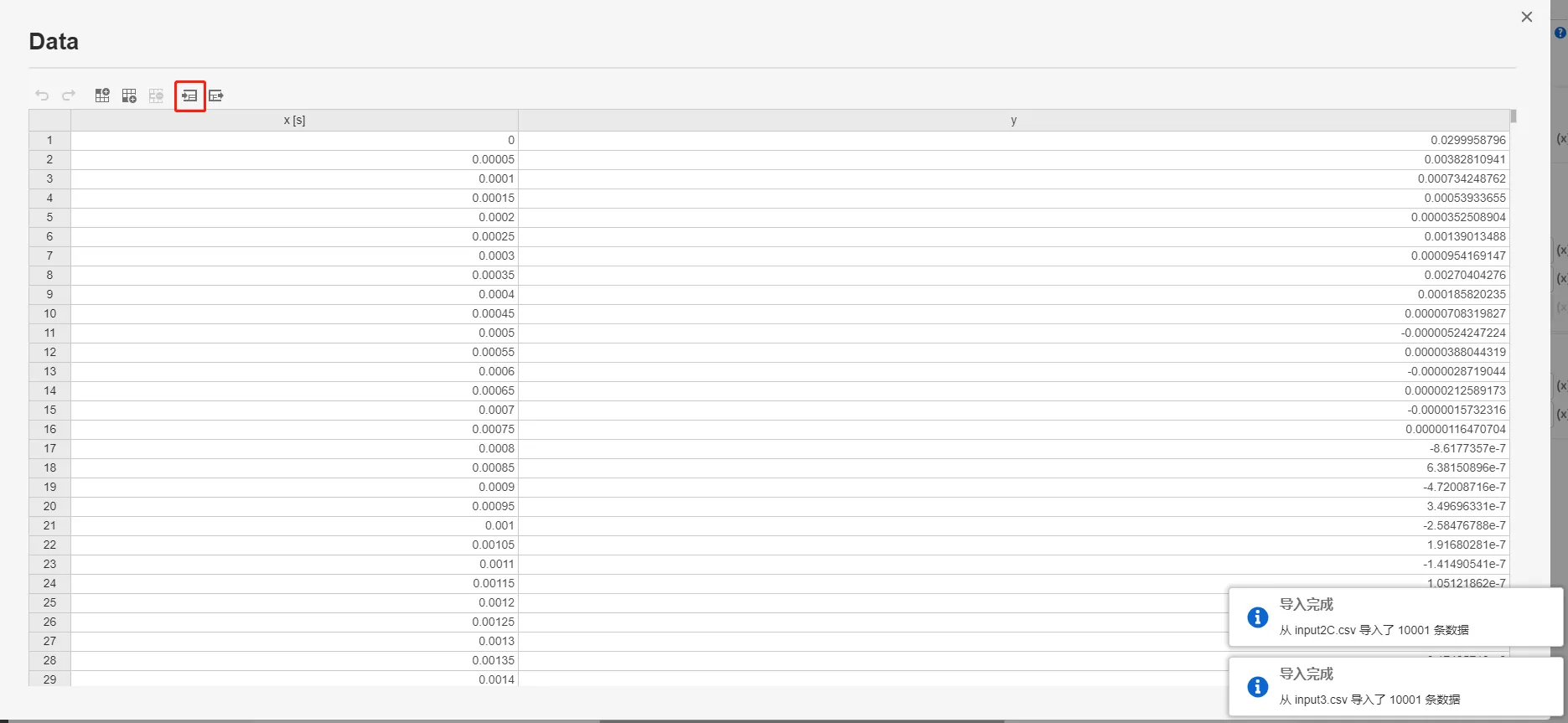
Task: Select row header 1
Action: [x=49, y=140]
